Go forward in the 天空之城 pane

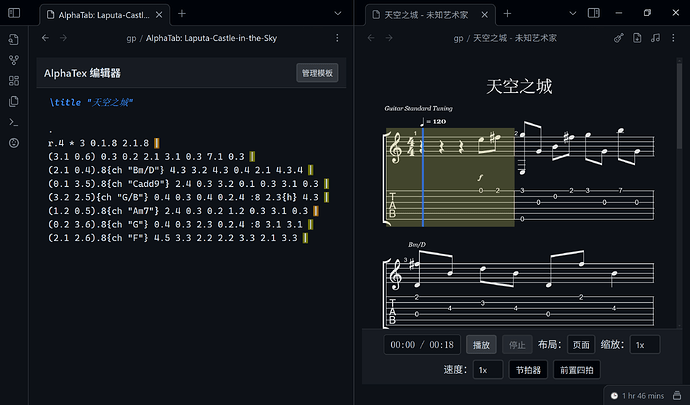pyautogui.click(x=389, y=38)
